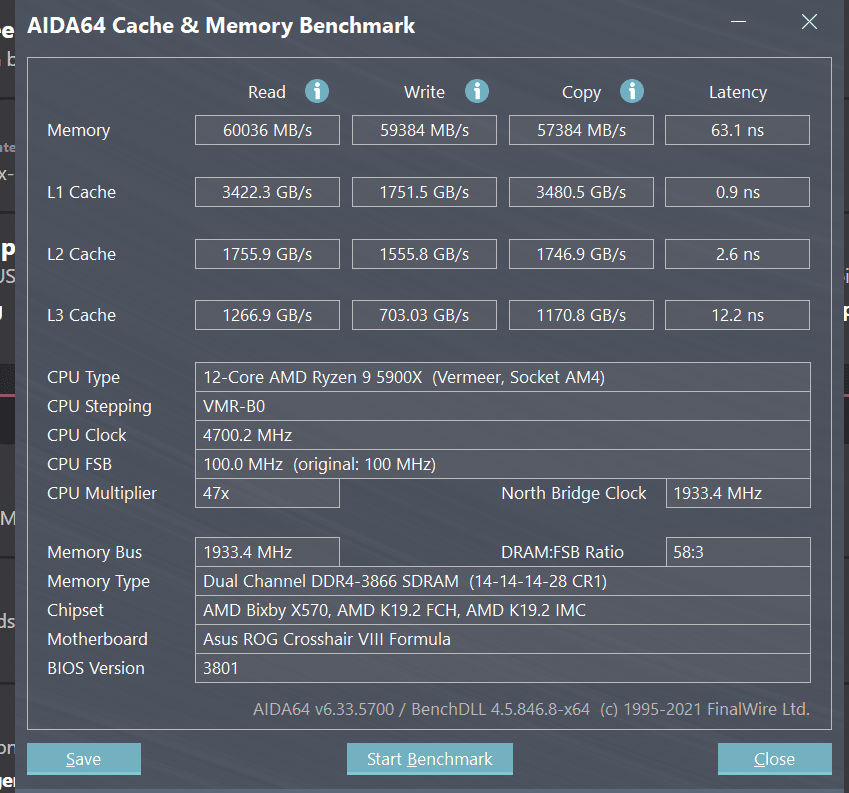Image resolution: width=849 pixels, height=793 pixels.
Task: Select L2 Cache read 1755.9 GB/s
Action: pyautogui.click(x=267, y=254)
